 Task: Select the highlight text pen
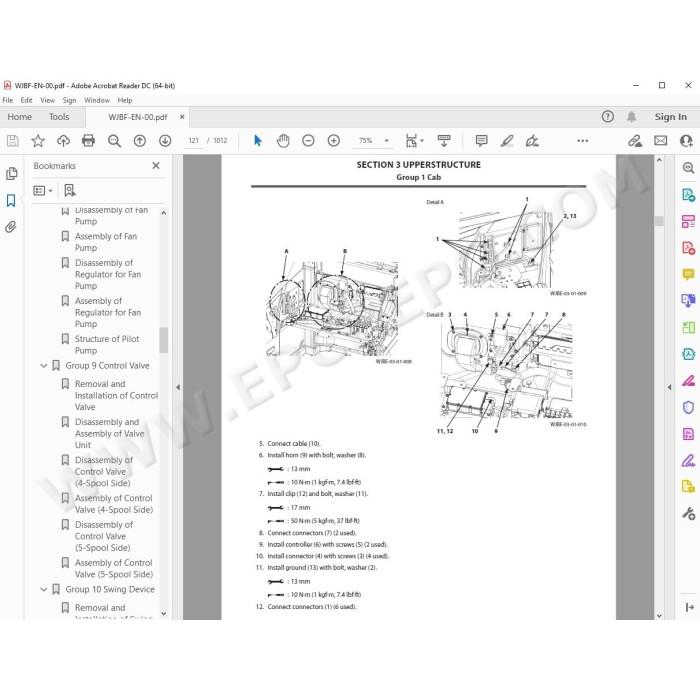pos(507,141)
